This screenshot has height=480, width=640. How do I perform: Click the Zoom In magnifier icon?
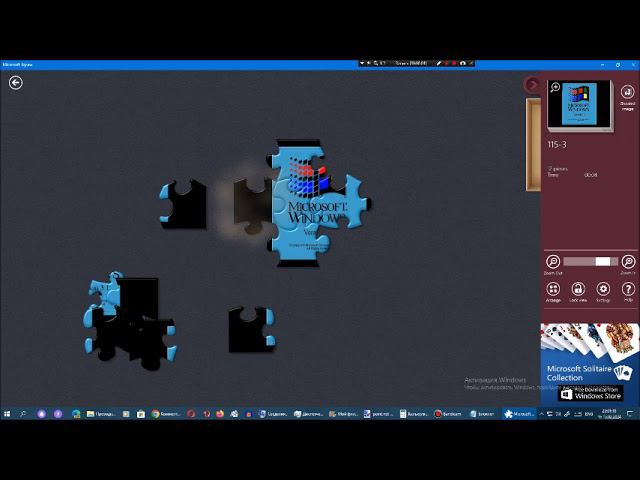[x=628, y=261]
